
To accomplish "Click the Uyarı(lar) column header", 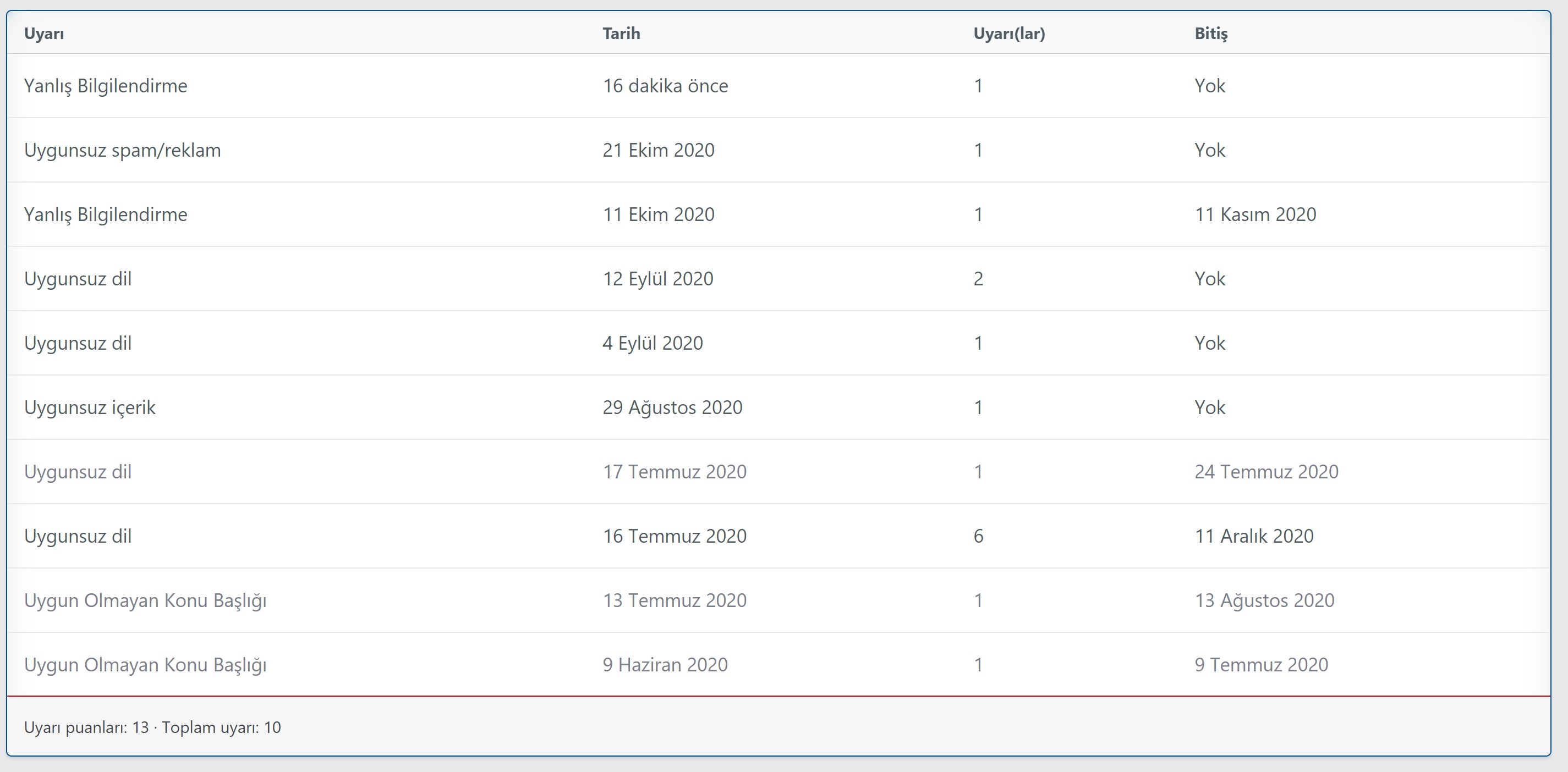I will tap(1008, 34).
